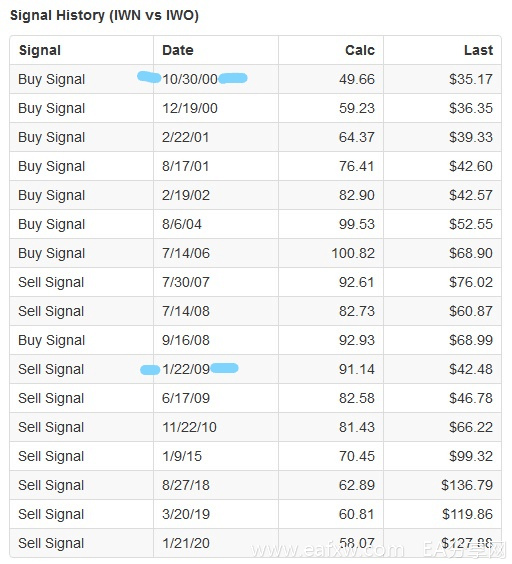Image resolution: width=512 pixels, height=564 pixels.
Task: Click the Calc value 64.37
Action: (x=357, y=137)
